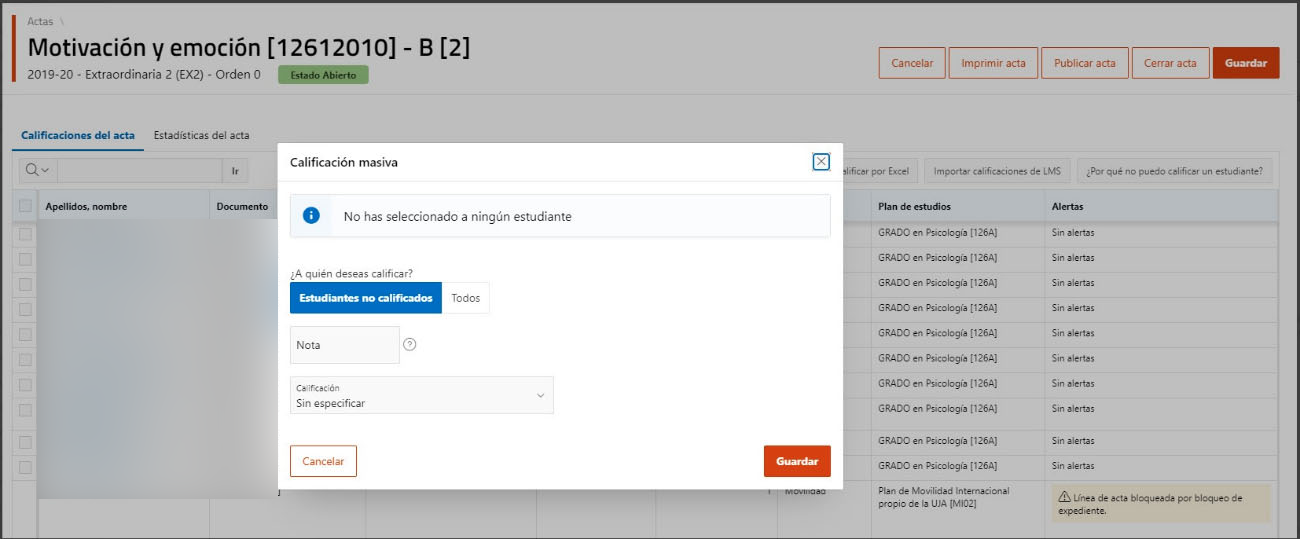Click the Ir search button
The image size is (1300, 539).
(x=235, y=171)
